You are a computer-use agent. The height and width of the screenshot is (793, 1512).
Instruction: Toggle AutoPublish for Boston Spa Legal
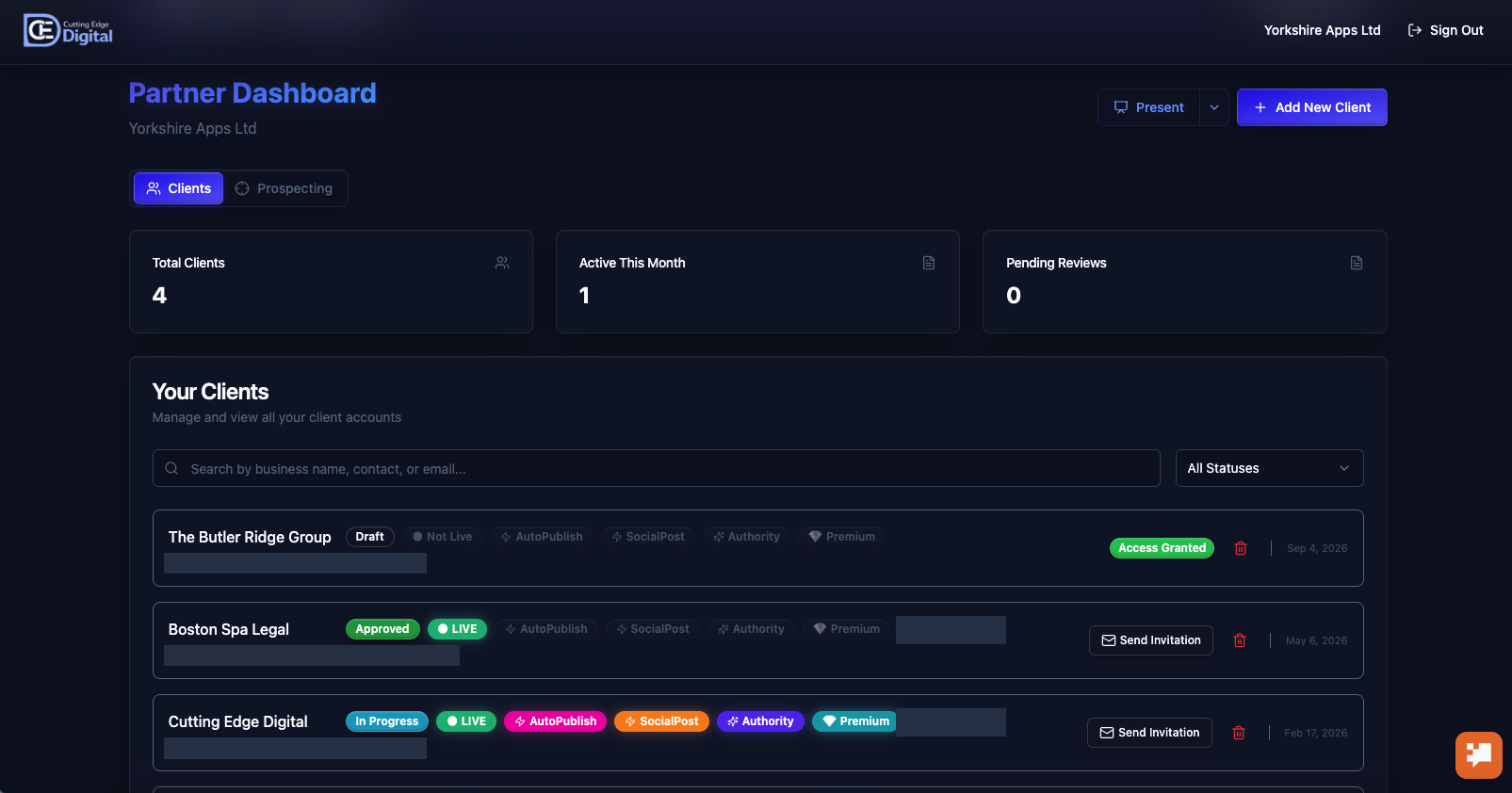546,629
